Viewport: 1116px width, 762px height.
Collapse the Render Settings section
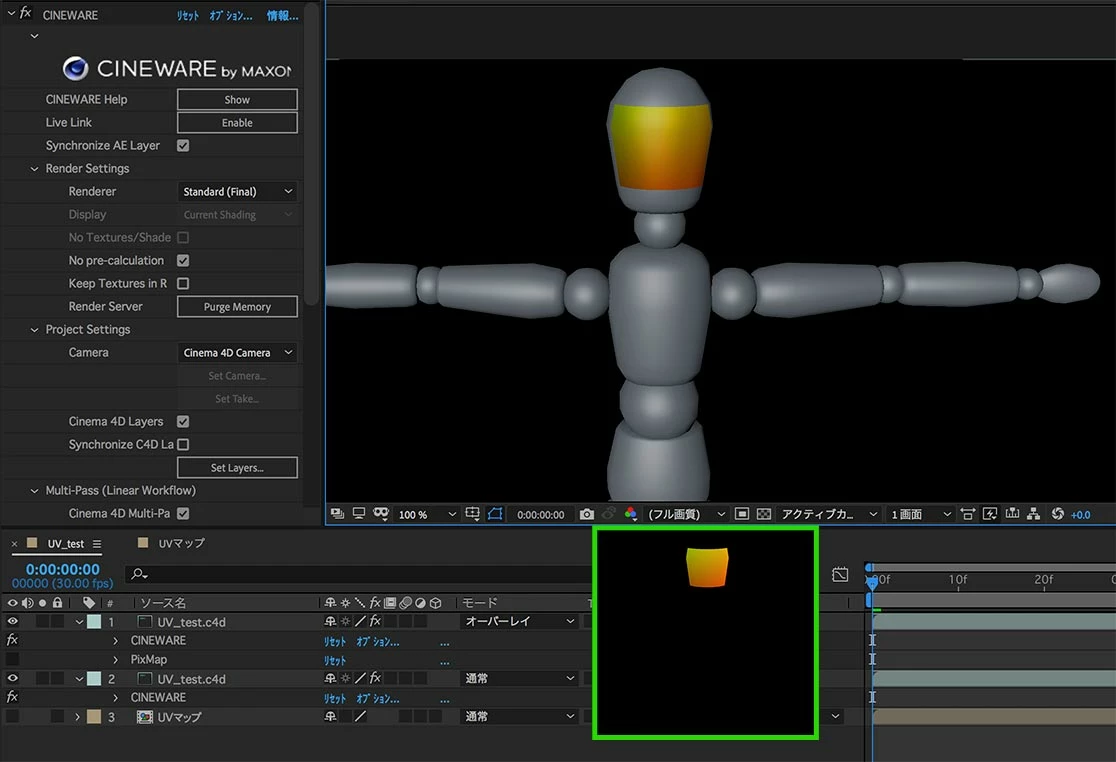(34, 169)
